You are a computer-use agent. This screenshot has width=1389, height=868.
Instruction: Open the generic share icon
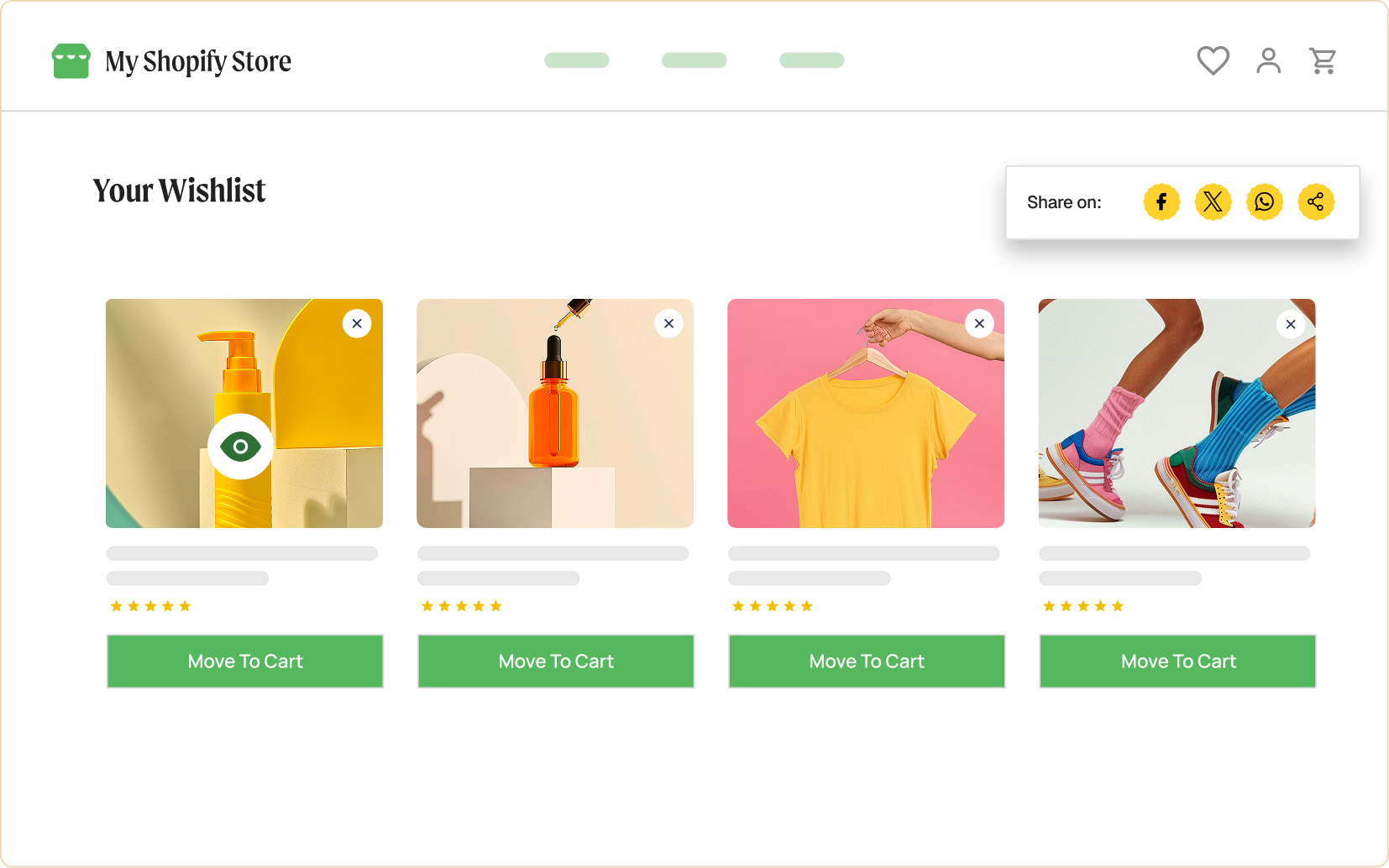(1315, 201)
